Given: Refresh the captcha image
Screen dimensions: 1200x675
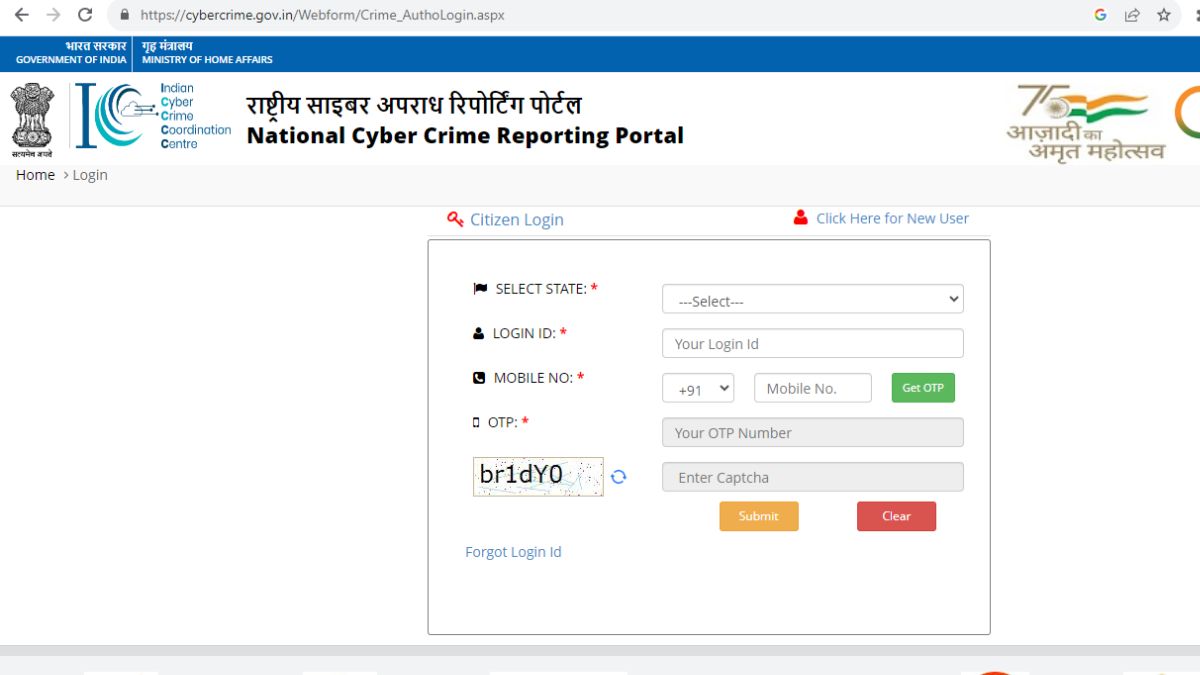Looking at the screenshot, I should click(618, 477).
